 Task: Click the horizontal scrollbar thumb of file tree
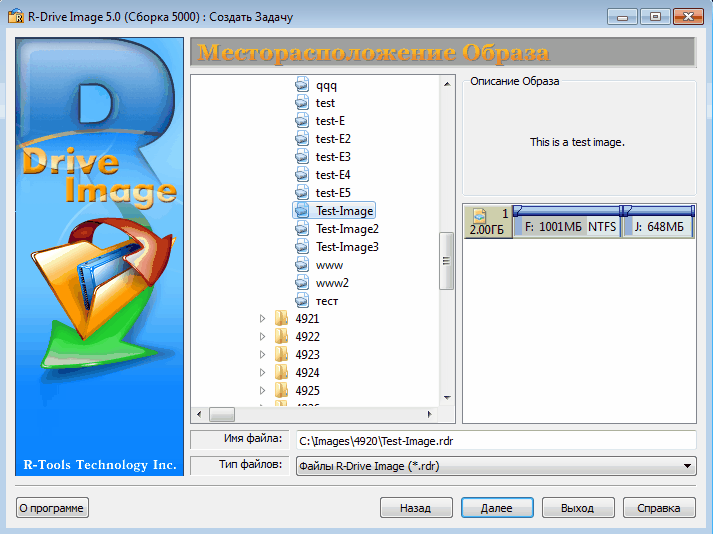pos(222,414)
